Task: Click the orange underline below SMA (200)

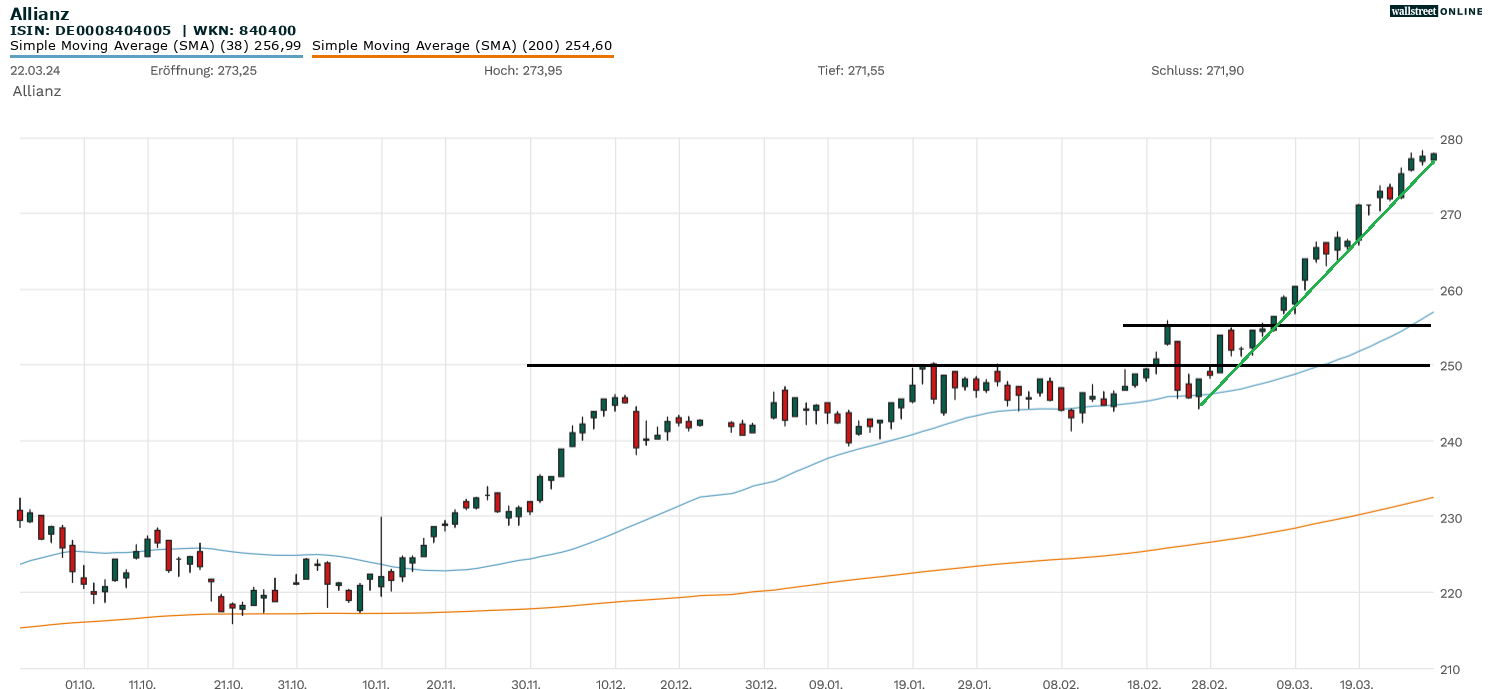Action: (462, 56)
